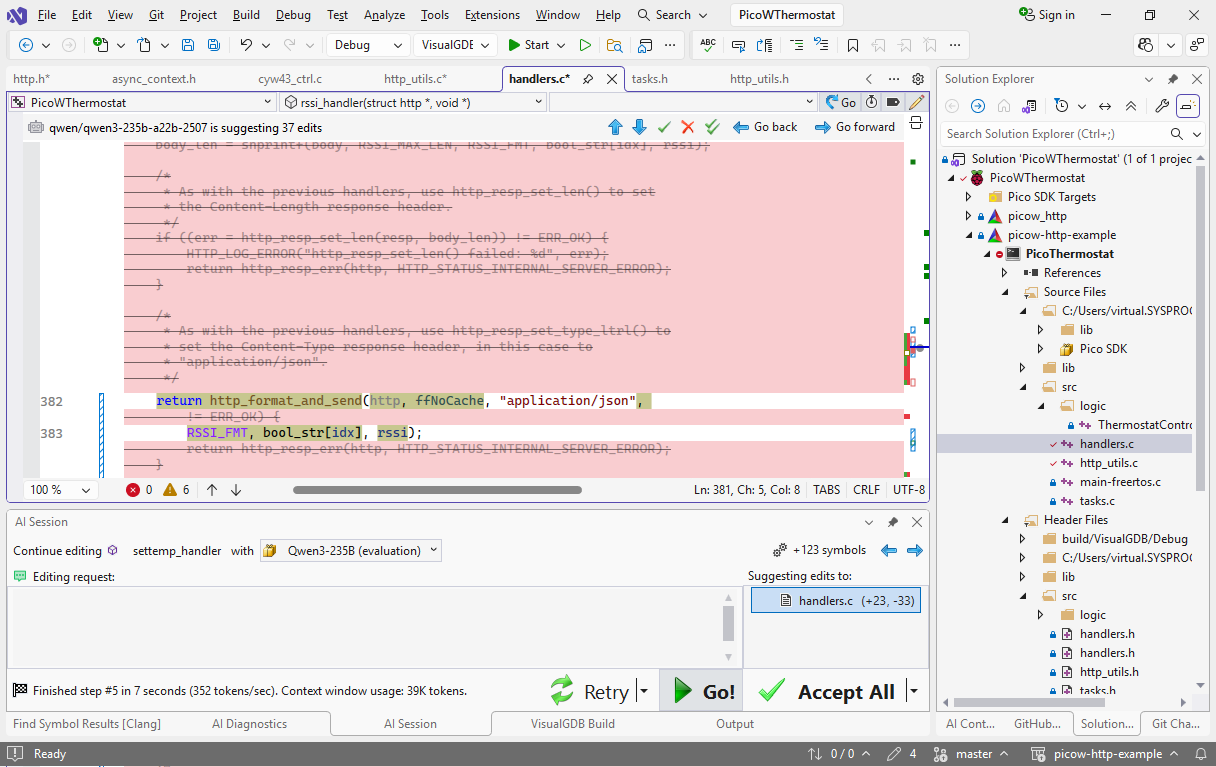The height and width of the screenshot is (767, 1216).
Task: Open the Debug configuration dropdown
Action: (x=367, y=45)
